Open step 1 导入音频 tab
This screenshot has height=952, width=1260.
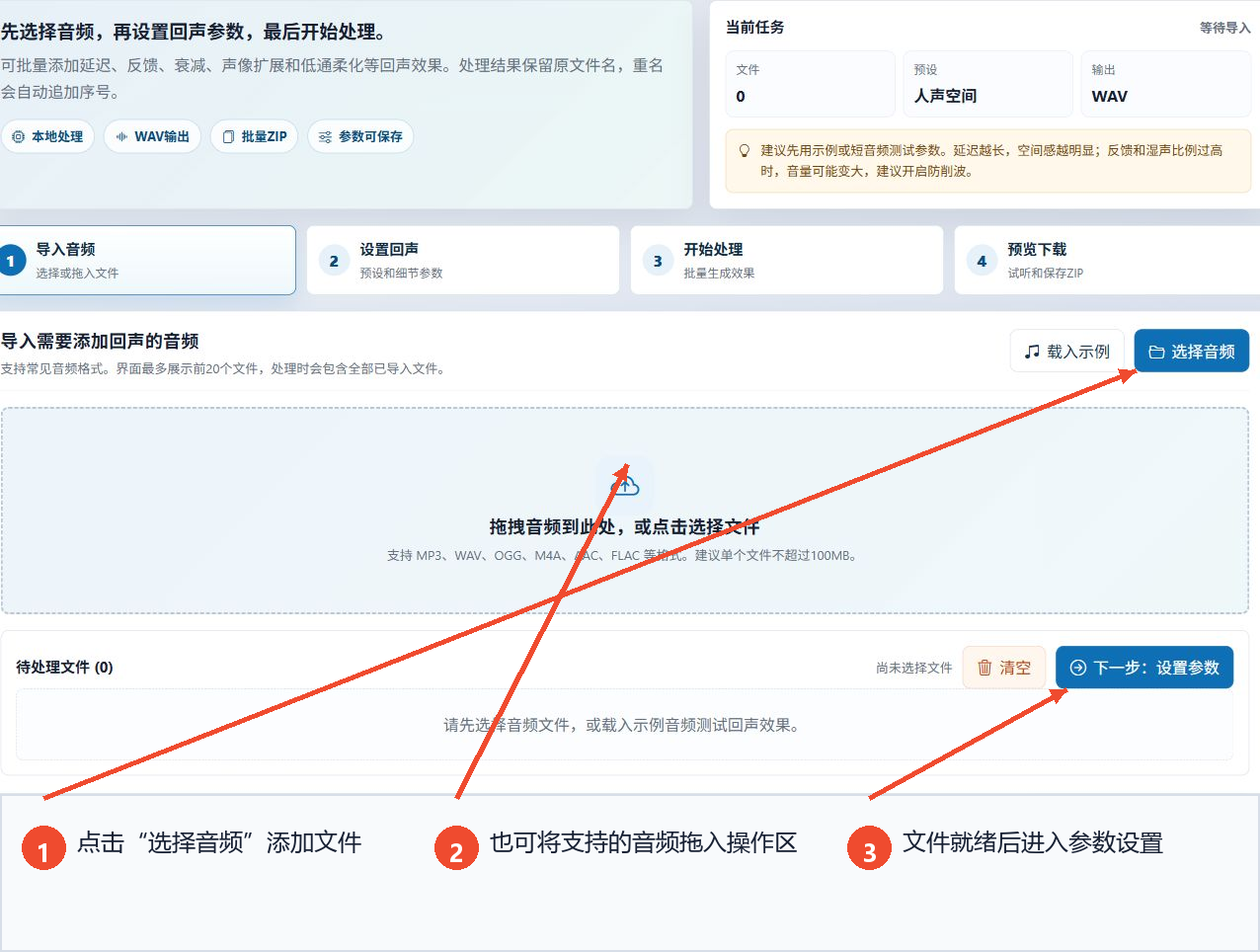pyautogui.click(x=147, y=261)
